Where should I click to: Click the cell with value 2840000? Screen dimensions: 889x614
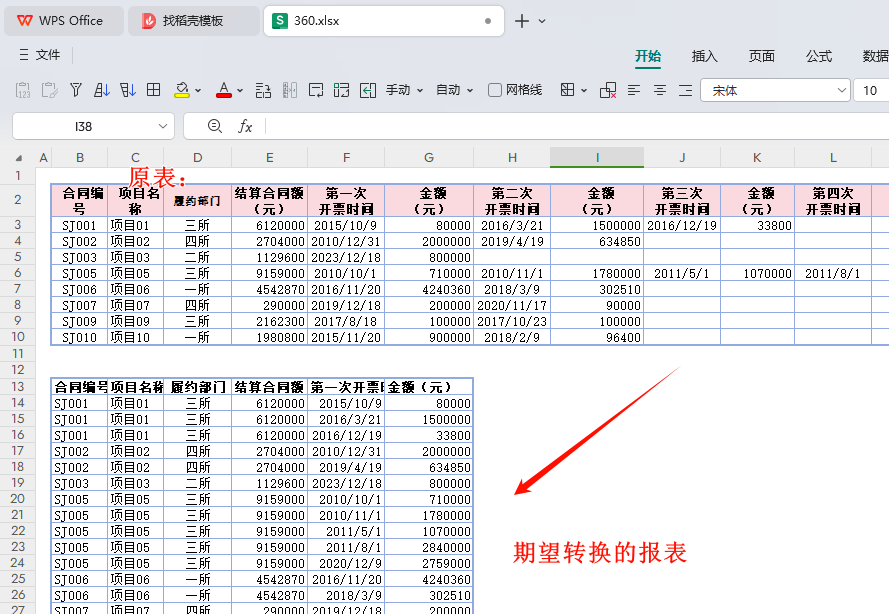pos(429,547)
